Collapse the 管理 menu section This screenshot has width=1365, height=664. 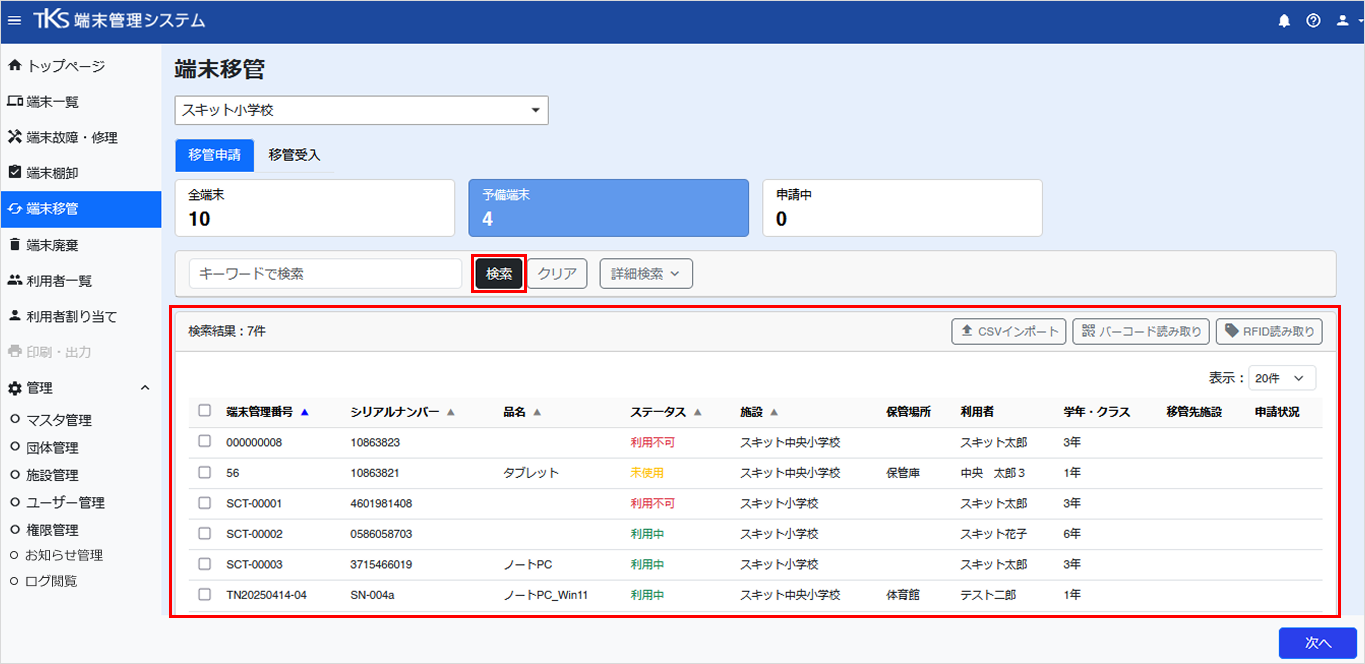pos(144,388)
